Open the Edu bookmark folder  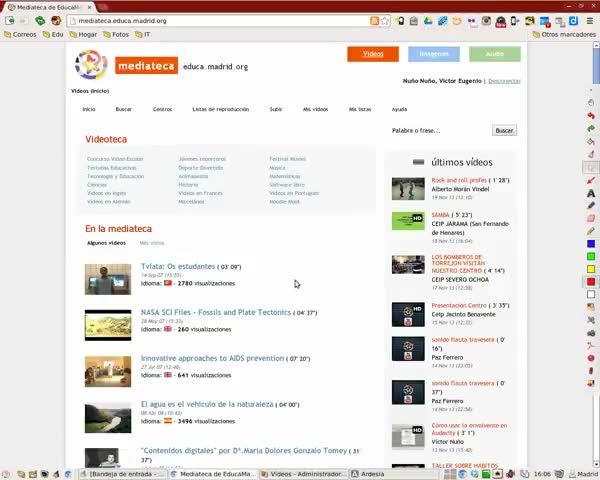(x=53, y=34)
